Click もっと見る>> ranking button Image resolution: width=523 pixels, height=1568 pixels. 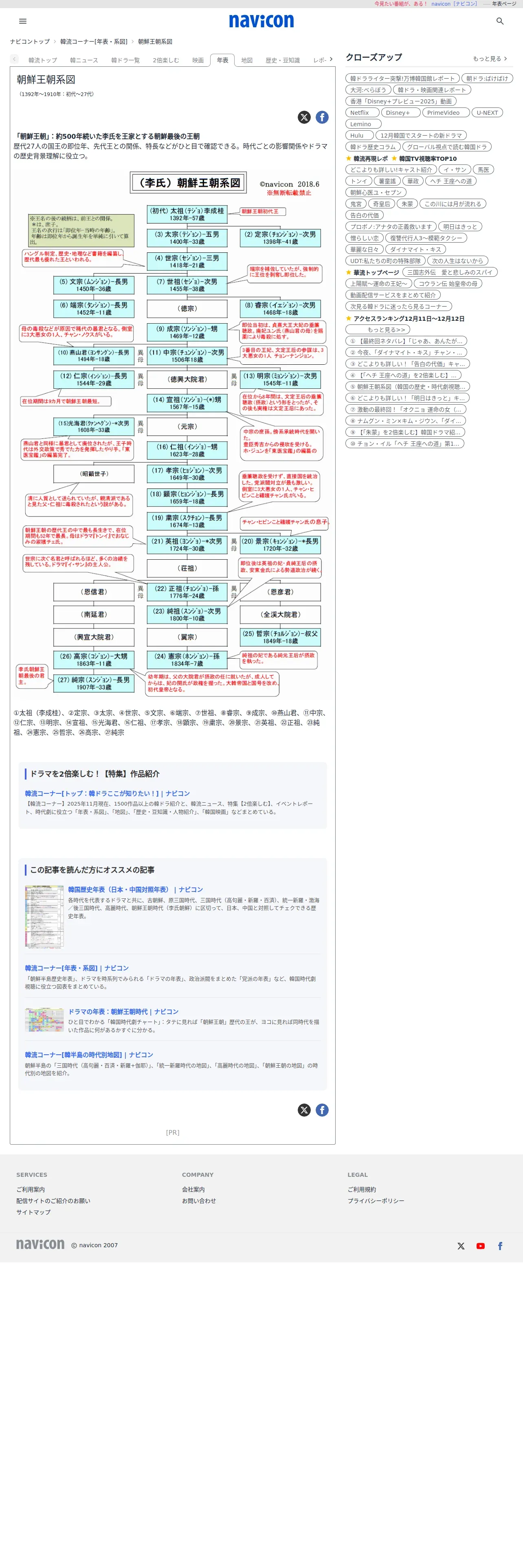[x=378, y=329]
